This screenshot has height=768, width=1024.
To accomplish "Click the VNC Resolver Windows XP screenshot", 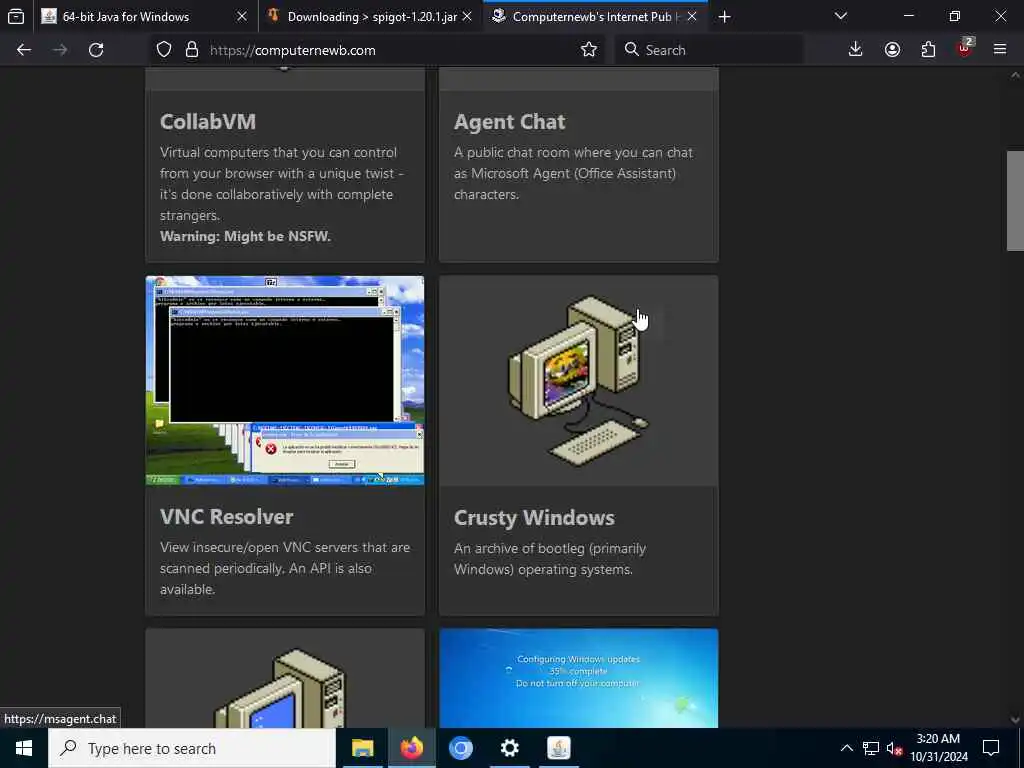I will 285,381.
